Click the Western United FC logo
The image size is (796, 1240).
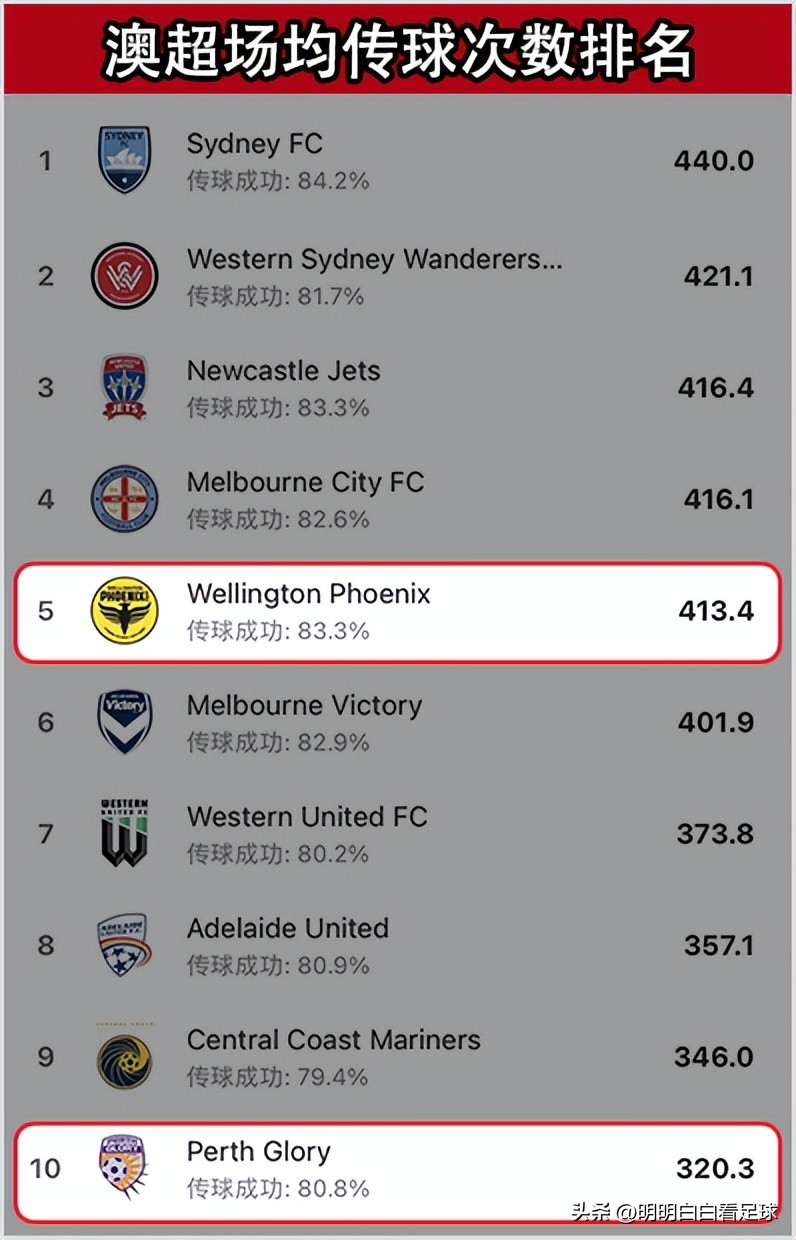click(x=125, y=832)
